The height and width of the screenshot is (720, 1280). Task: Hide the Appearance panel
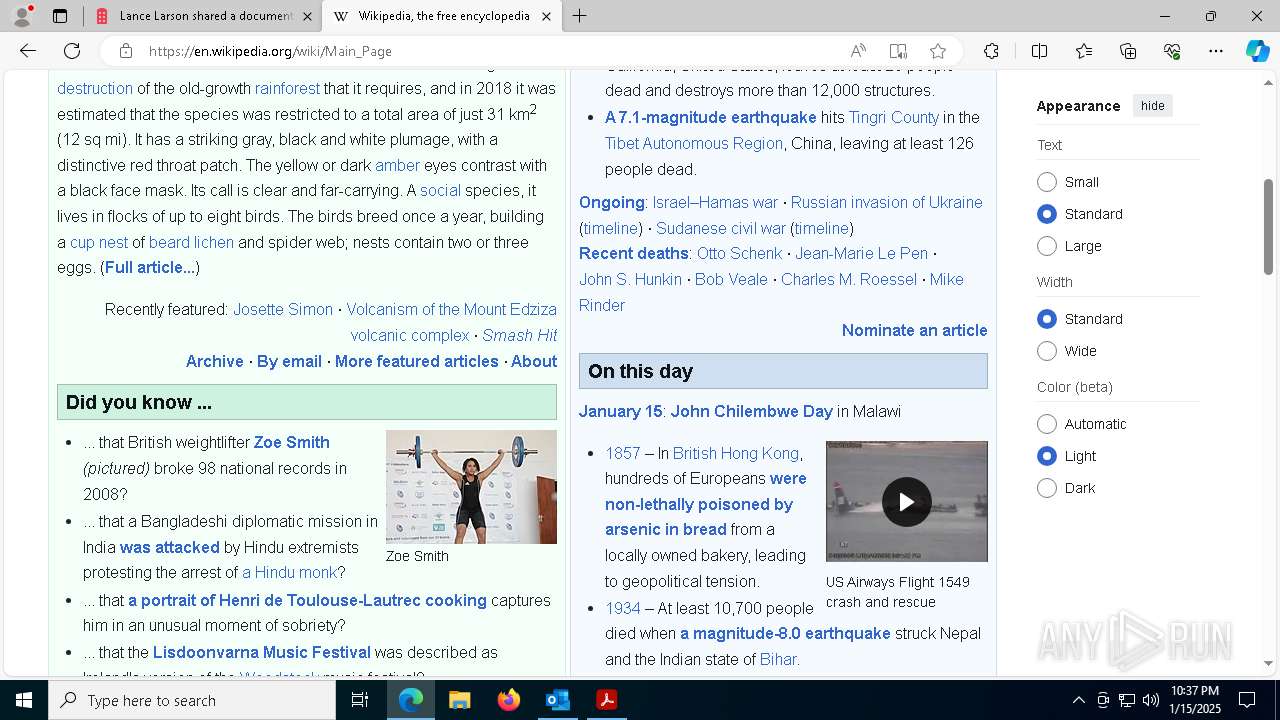click(1152, 106)
